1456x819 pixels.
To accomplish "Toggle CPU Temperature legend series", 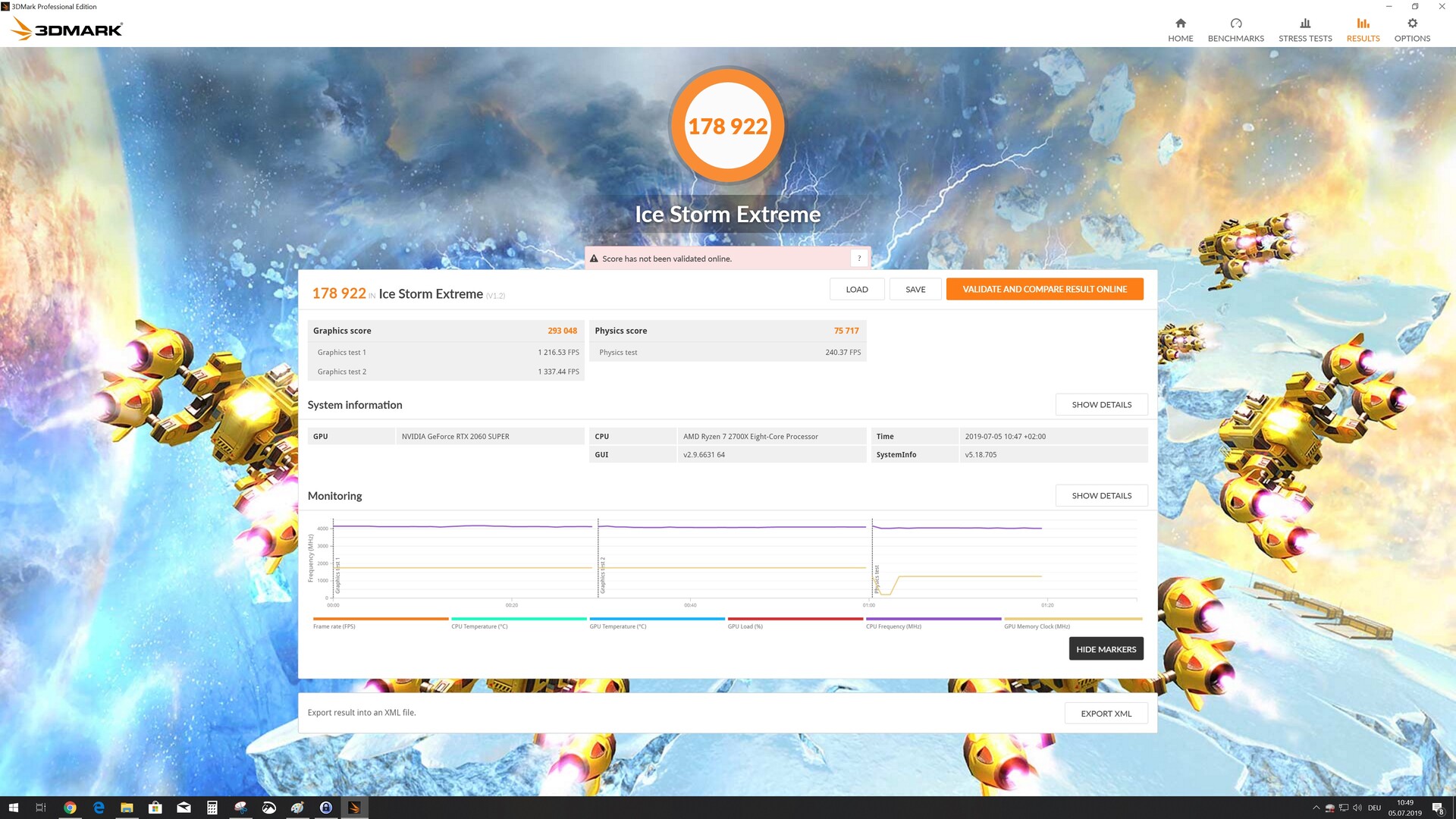I will click(479, 626).
